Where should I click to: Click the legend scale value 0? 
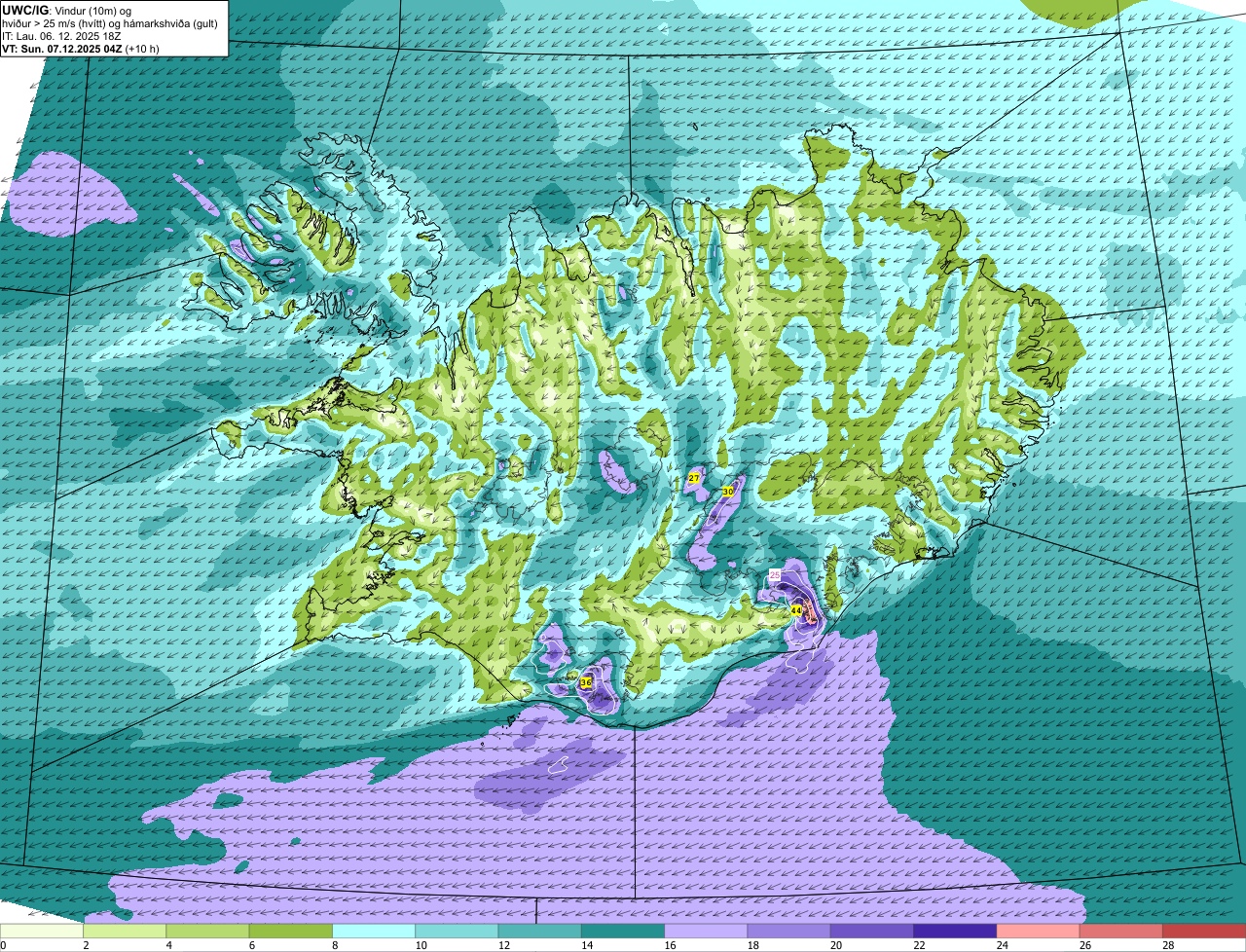coord(3,945)
